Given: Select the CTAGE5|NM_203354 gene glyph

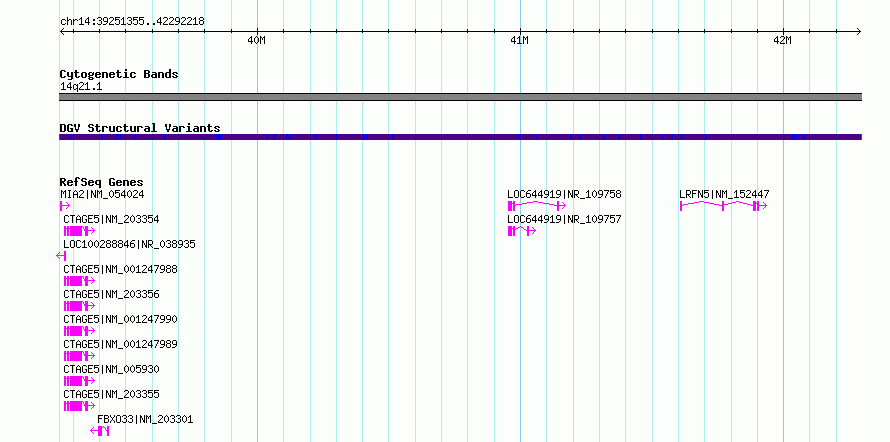Looking at the screenshot, I should tap(79, 231).
